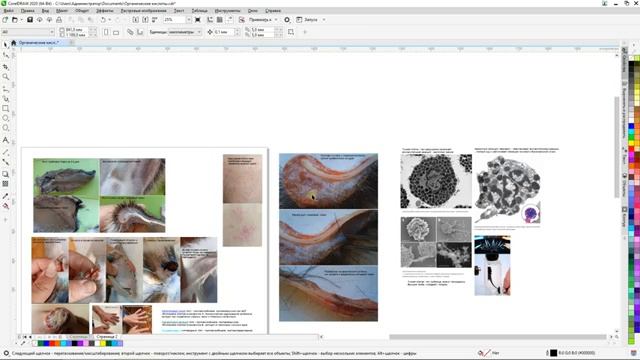Viewport: 640px width, 360px height.
Task: Select the Shape edit tool
Action: click(5, 55)
